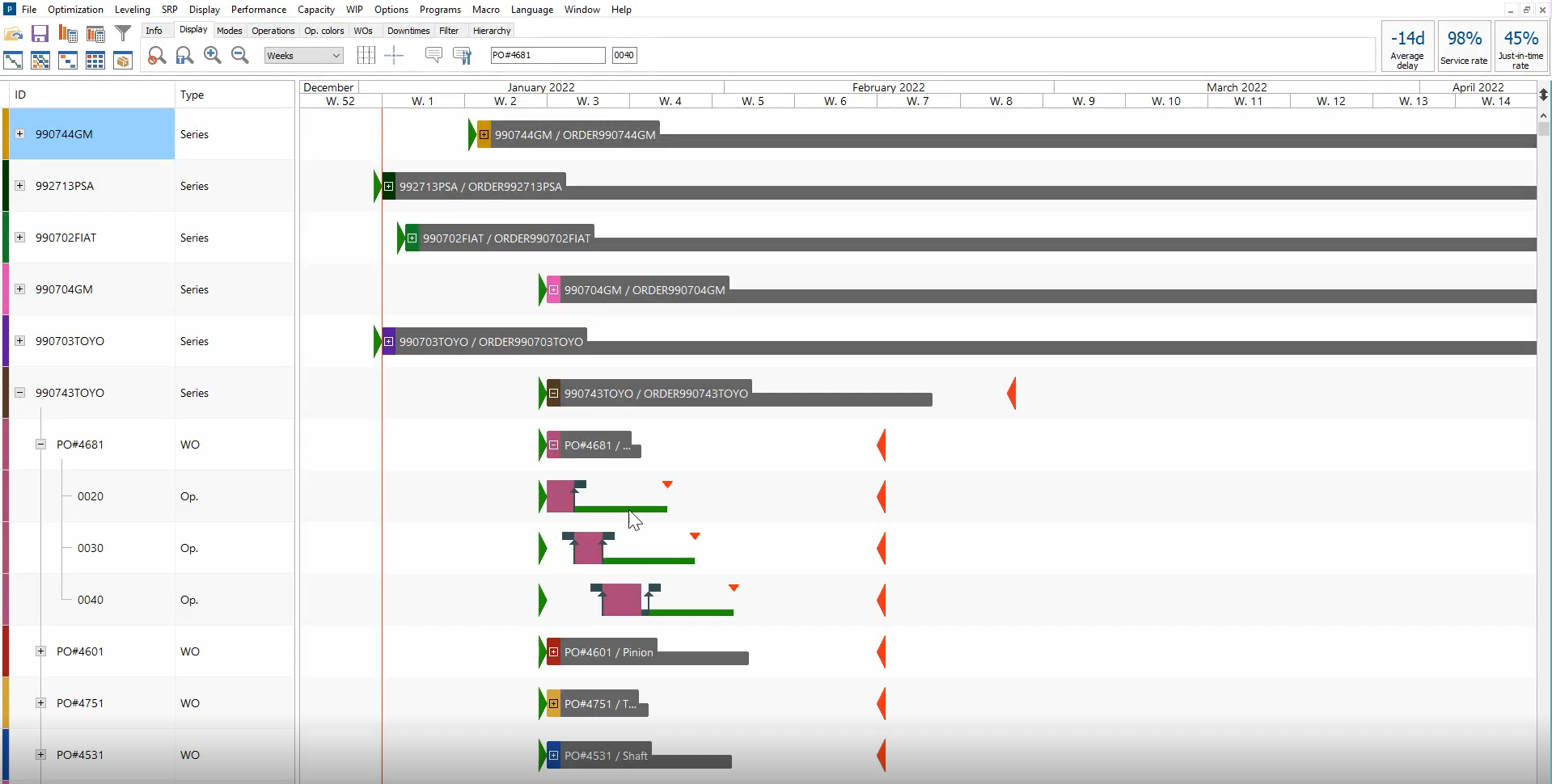Click the package box view icon
1552x784 pixels.
[123, 61]
